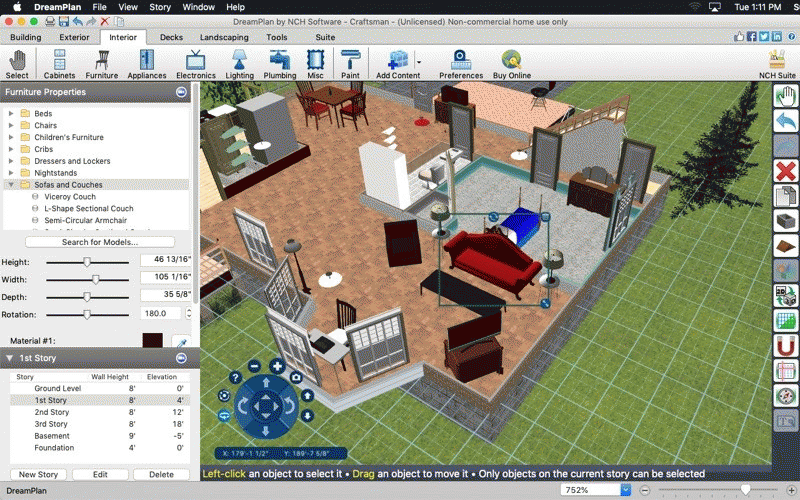The height and width of the screenshot is (500, 800).
Task: Click the red X delete icon in title bar
Action: click(x=105, y=21)
